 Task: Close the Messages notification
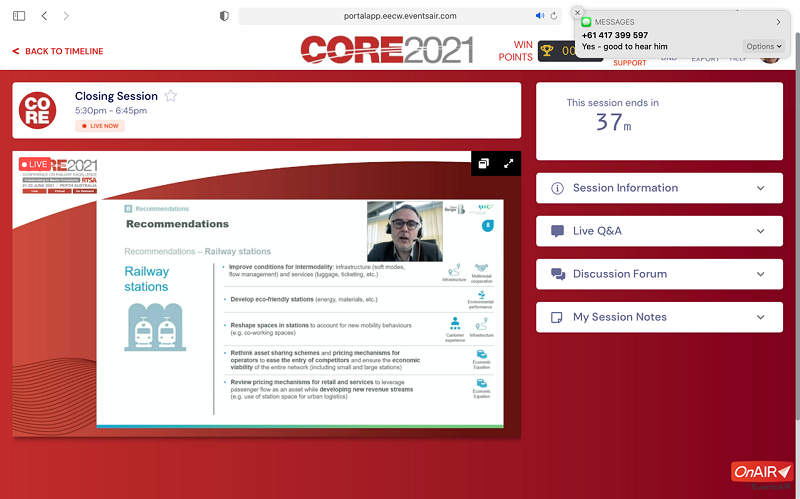577,12
